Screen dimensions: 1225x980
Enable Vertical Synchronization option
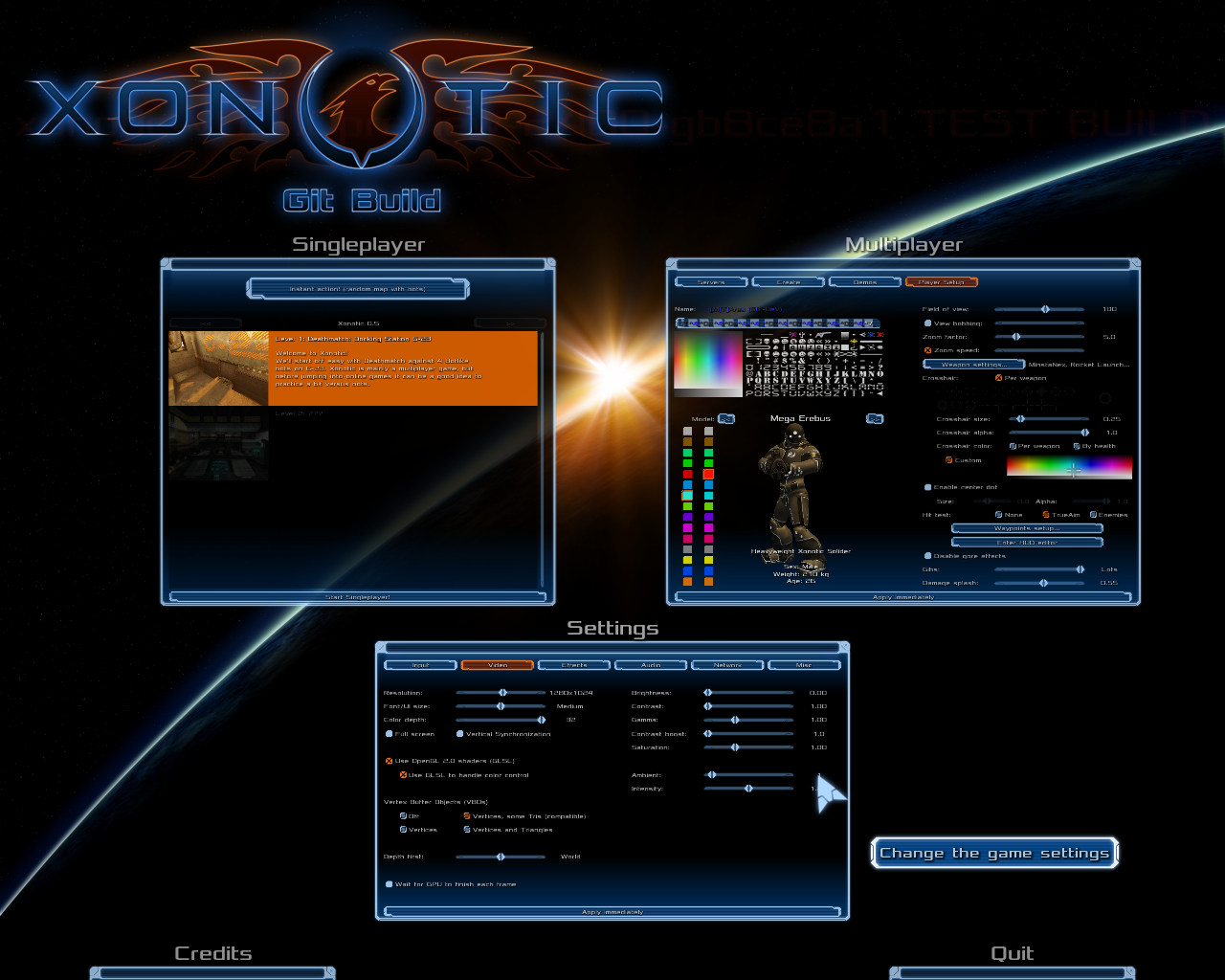pyautogui.click(x=460, y=734)
